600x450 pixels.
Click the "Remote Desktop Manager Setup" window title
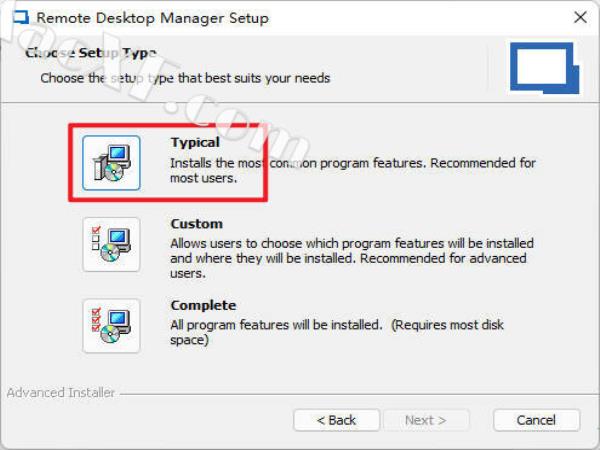[x=152, y=18]
